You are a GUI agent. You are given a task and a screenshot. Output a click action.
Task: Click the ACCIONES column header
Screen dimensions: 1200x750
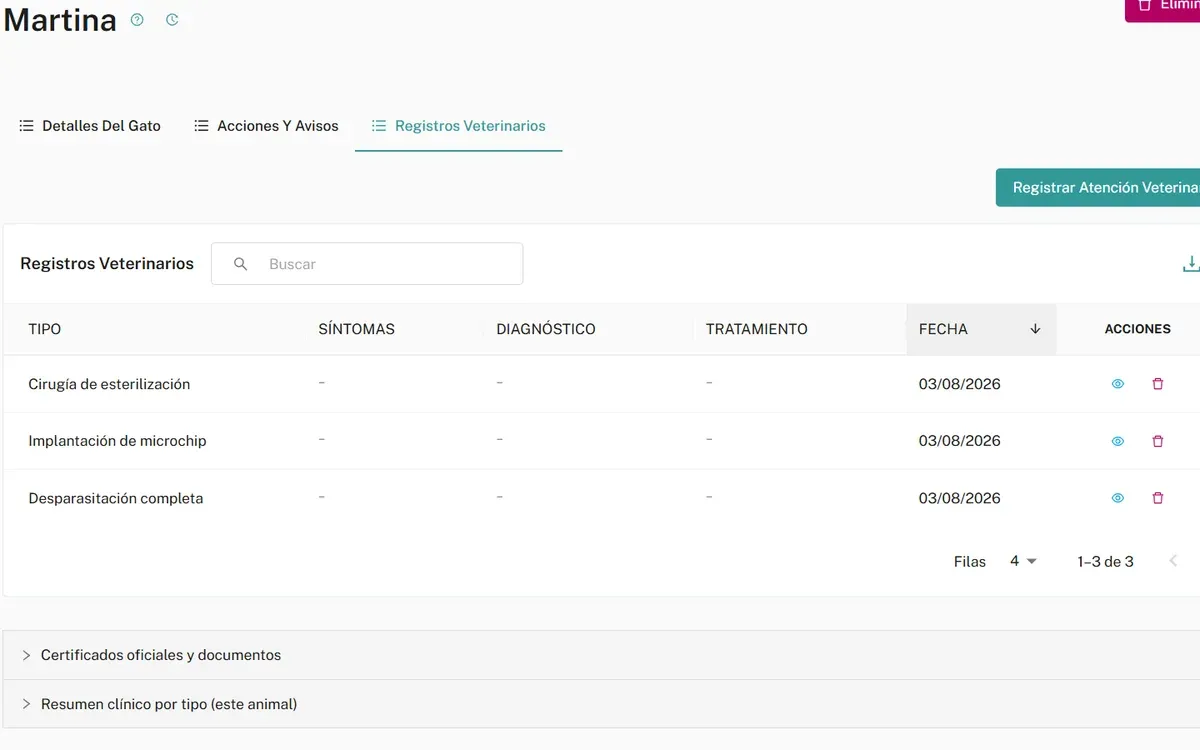[1138, 329]
